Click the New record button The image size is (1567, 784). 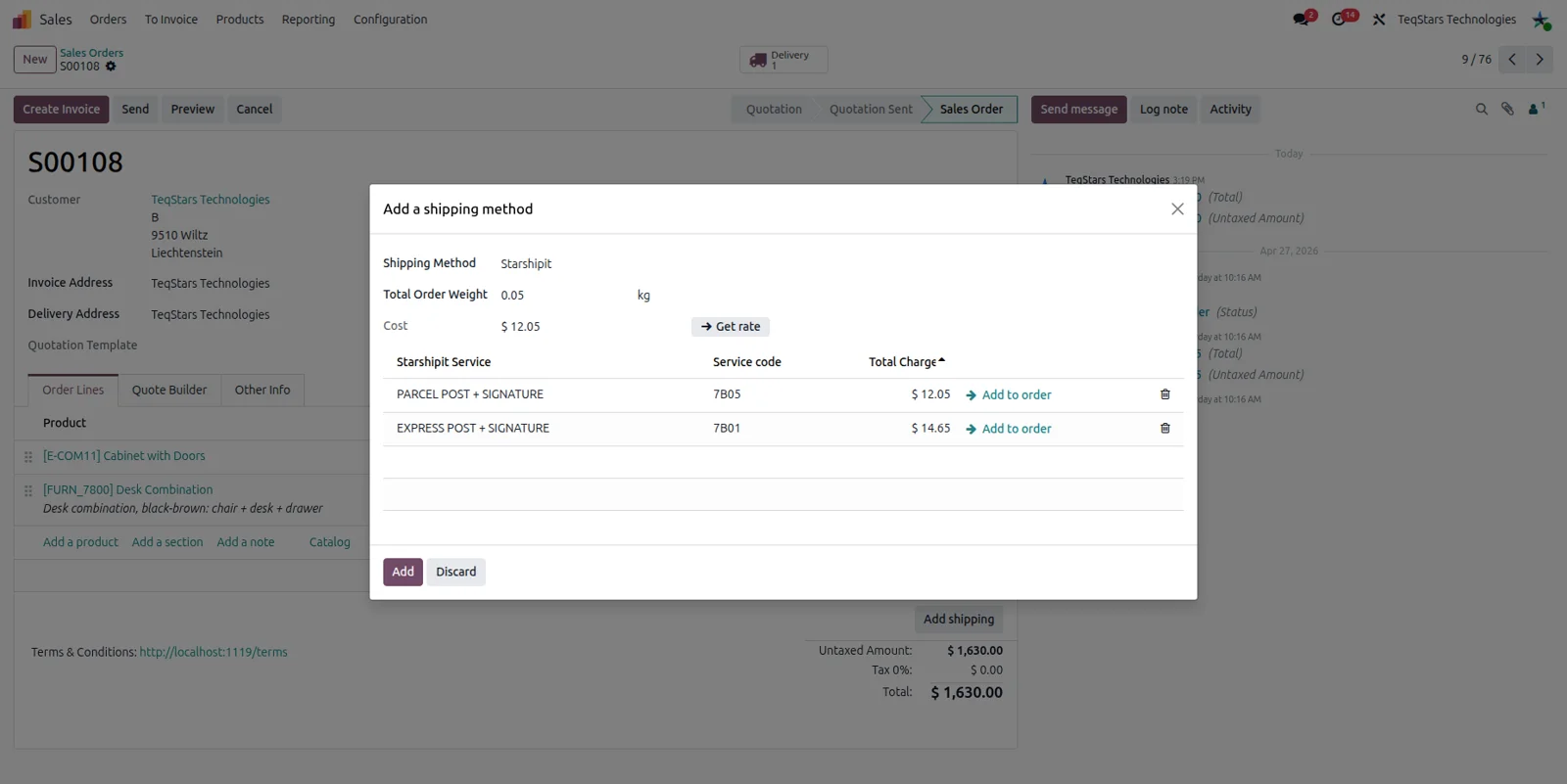(x=34, y=60)
